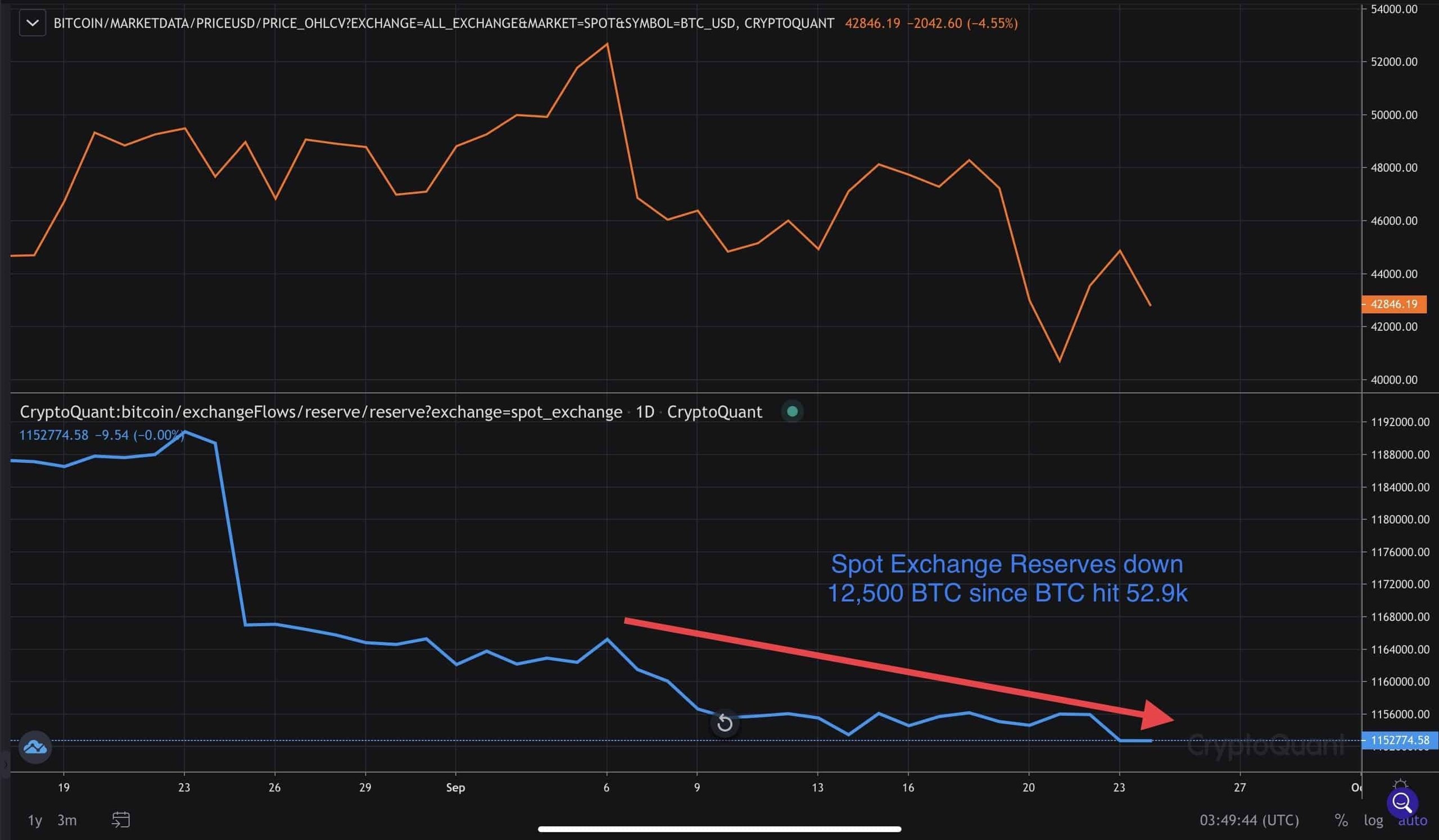Toggle auto scale mode

[x=1412, y=820]
